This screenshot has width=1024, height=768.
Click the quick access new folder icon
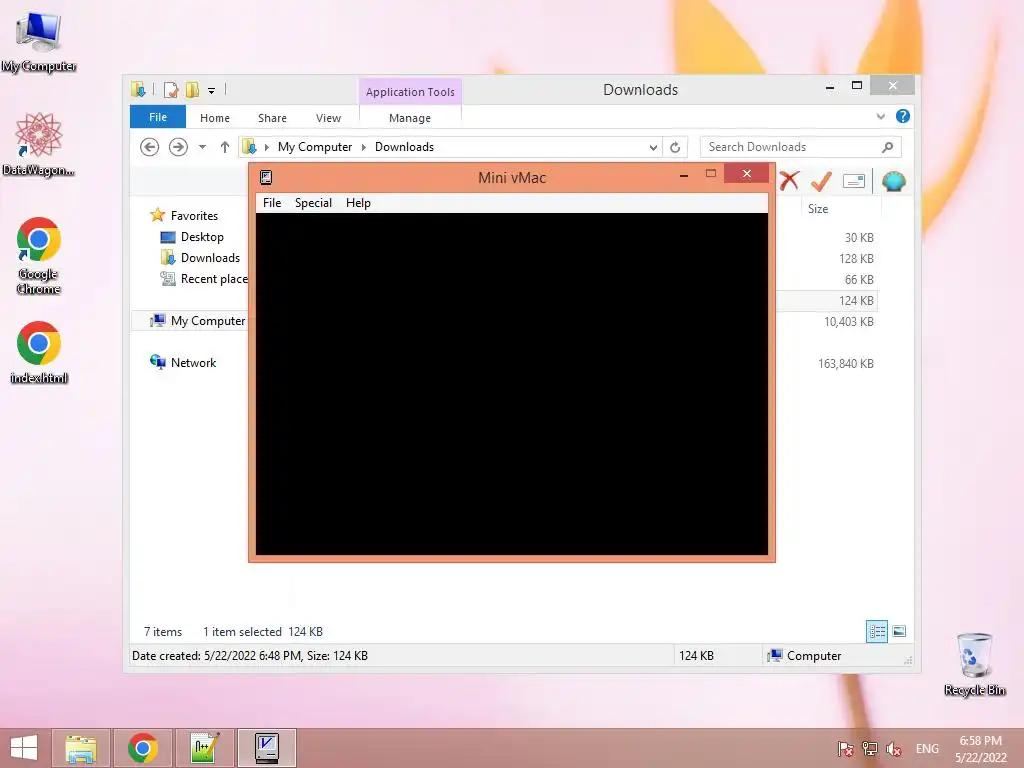192,89
